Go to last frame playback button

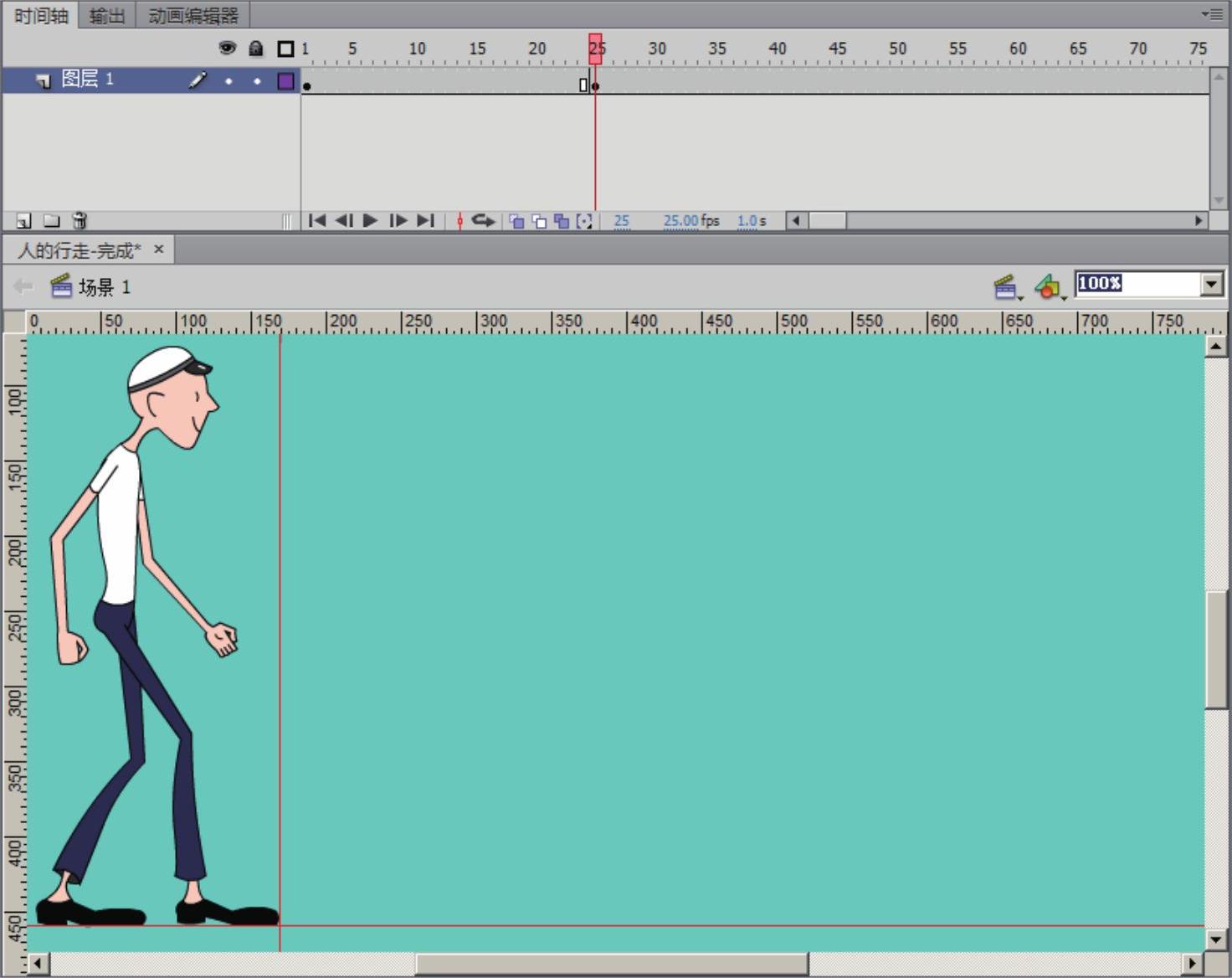[425, 220]
